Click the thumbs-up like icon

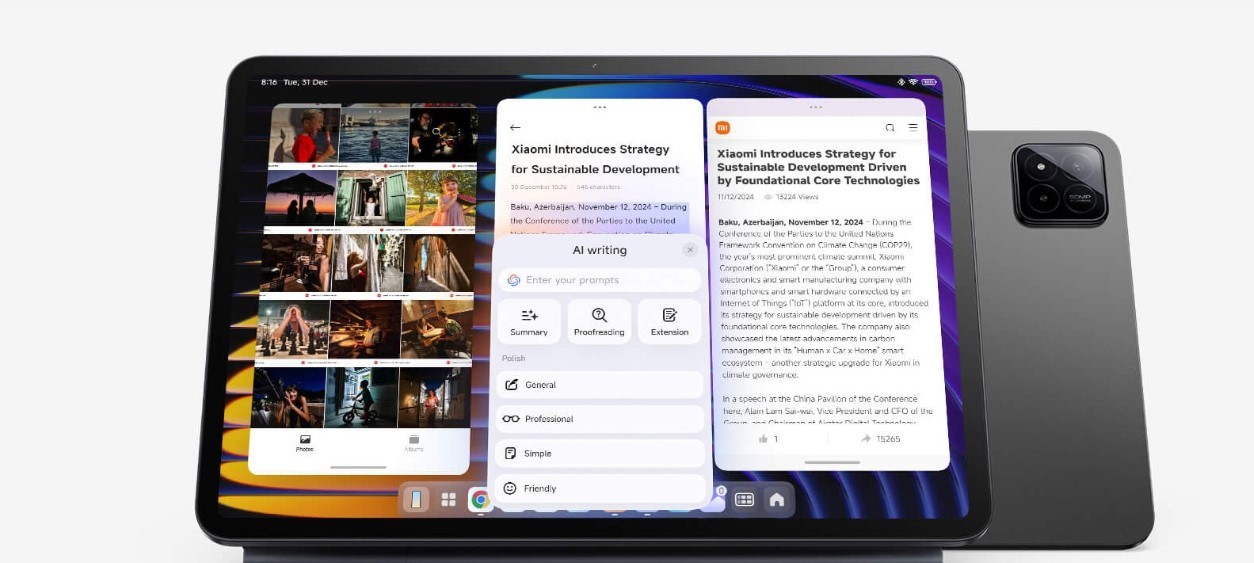(x=763, y=439)
